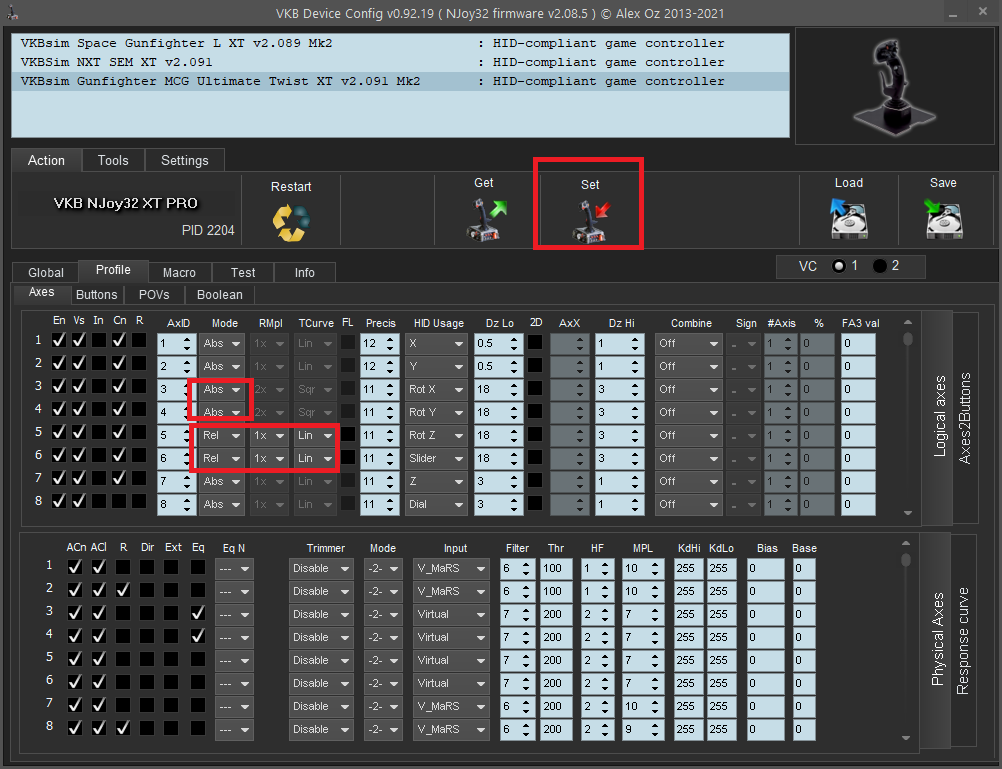Viewport: 1002px width, 769px height.
Task: Click the joystick device thumbnail image
Action: [x=894, y=85]
